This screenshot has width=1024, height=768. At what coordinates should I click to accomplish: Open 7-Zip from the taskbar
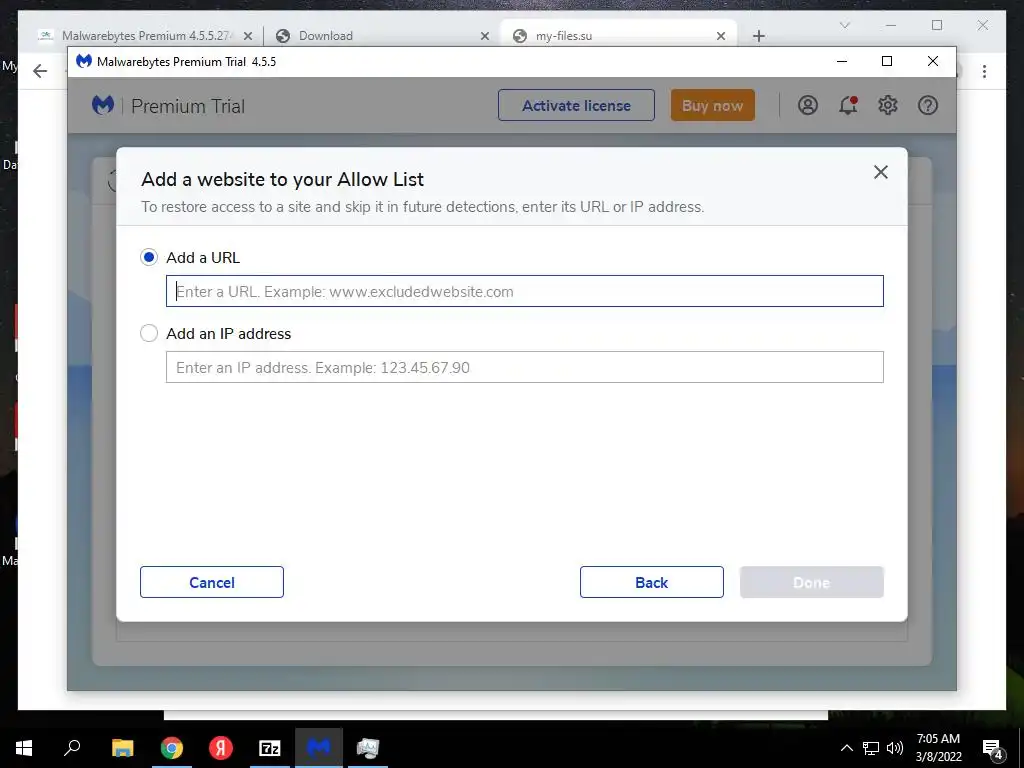[x=270, y=748]
